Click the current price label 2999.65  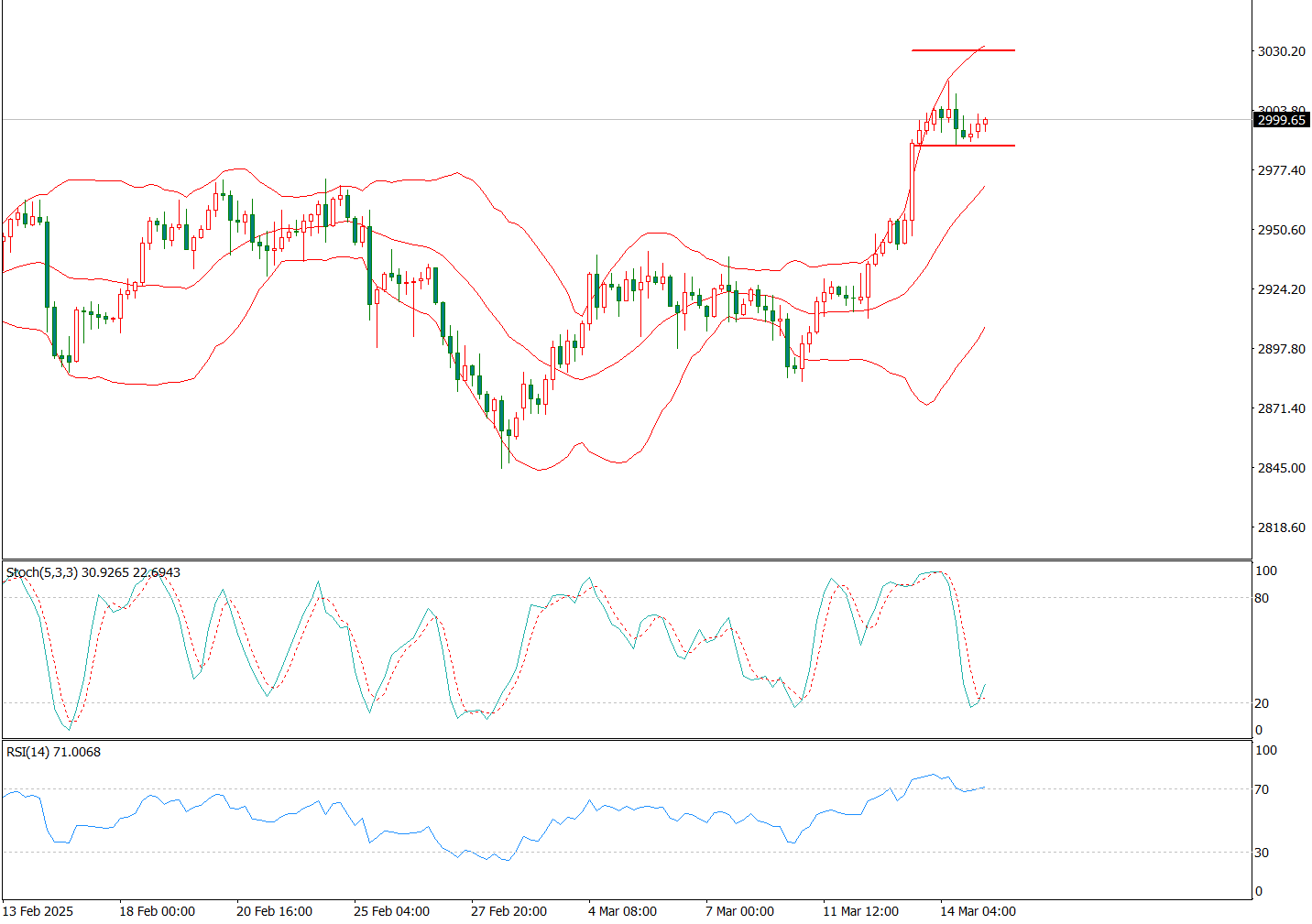(1281, 121)
